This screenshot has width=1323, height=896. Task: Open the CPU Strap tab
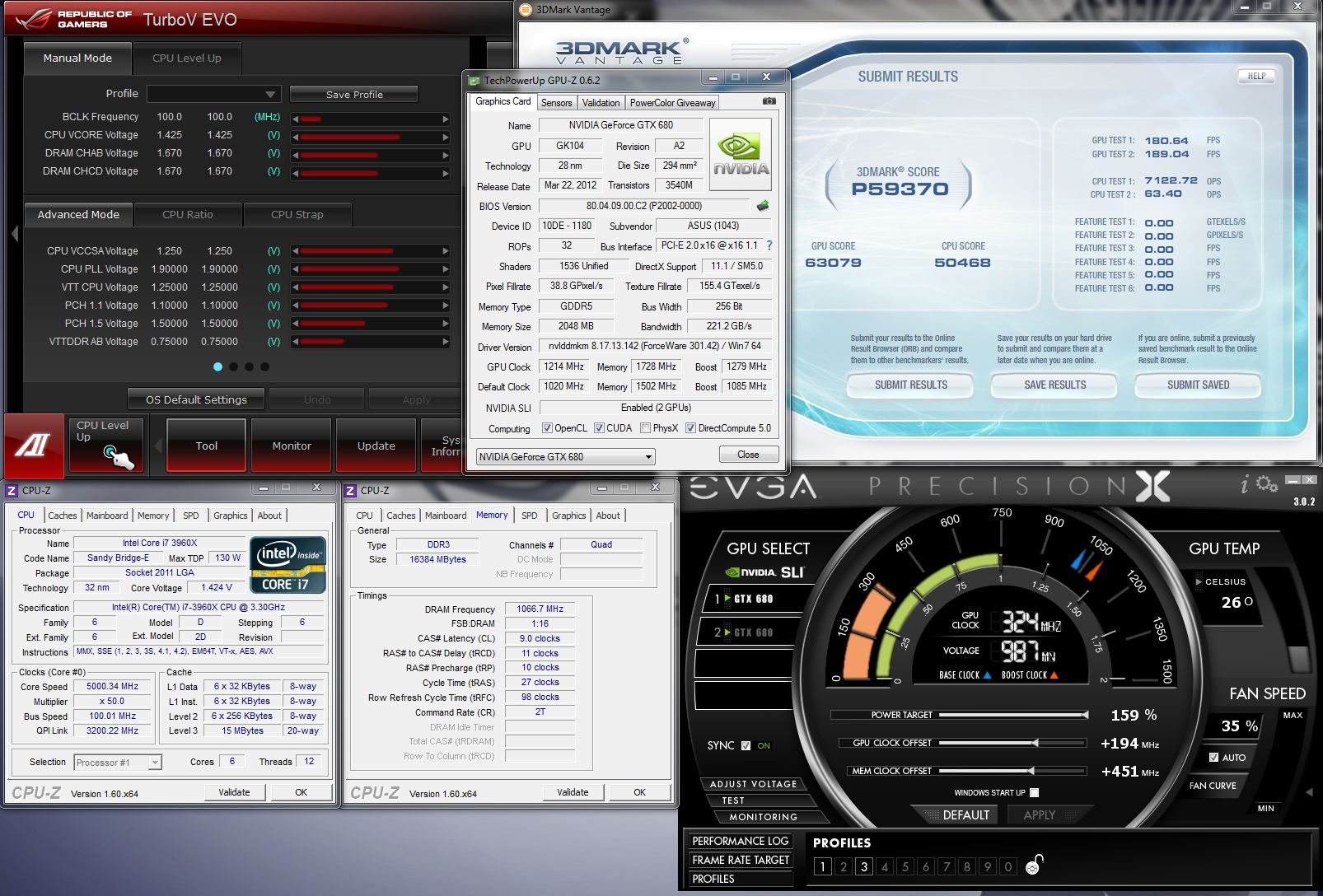pyautogui.click(x=297, y=215)
